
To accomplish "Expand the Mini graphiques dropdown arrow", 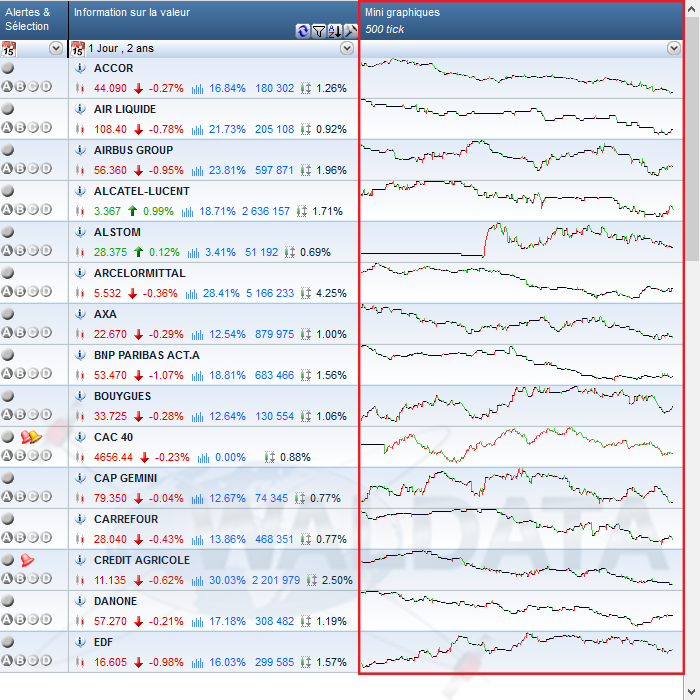I will (674, 48).
